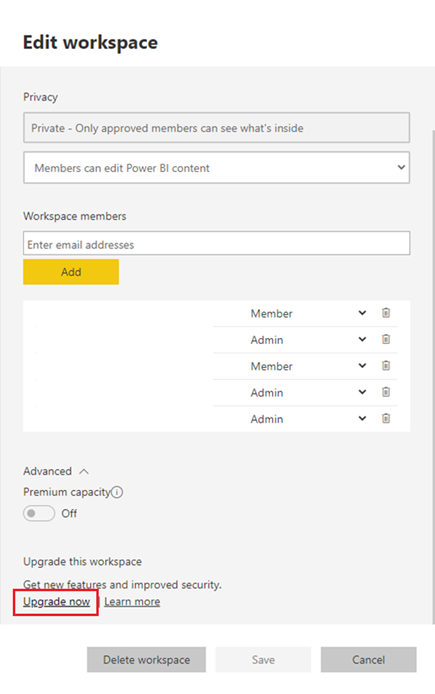Open the Members can edit Power BI content dropdown
Image resolution: width=435 pixels, height=694 pixels.
[x=216, y=168]
